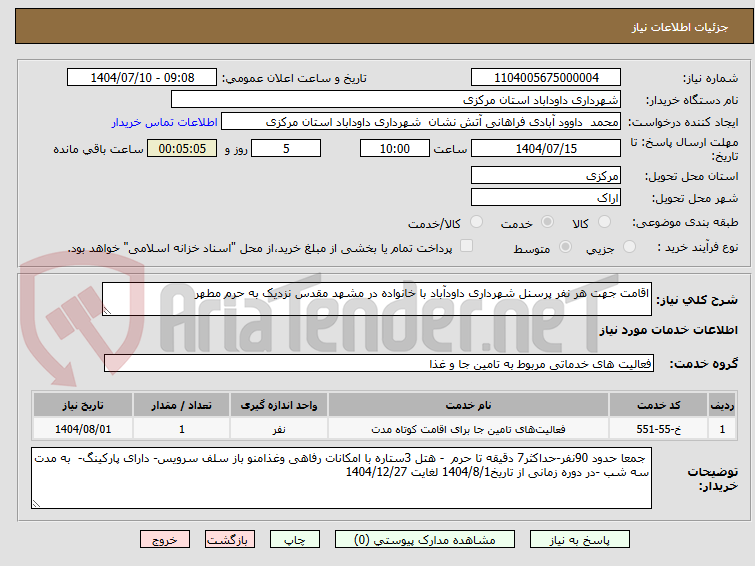This screenshot has width=755, height=566.
Task: Click the resize handle of توضیحات خریدار textarea
Action: [37, 503]
